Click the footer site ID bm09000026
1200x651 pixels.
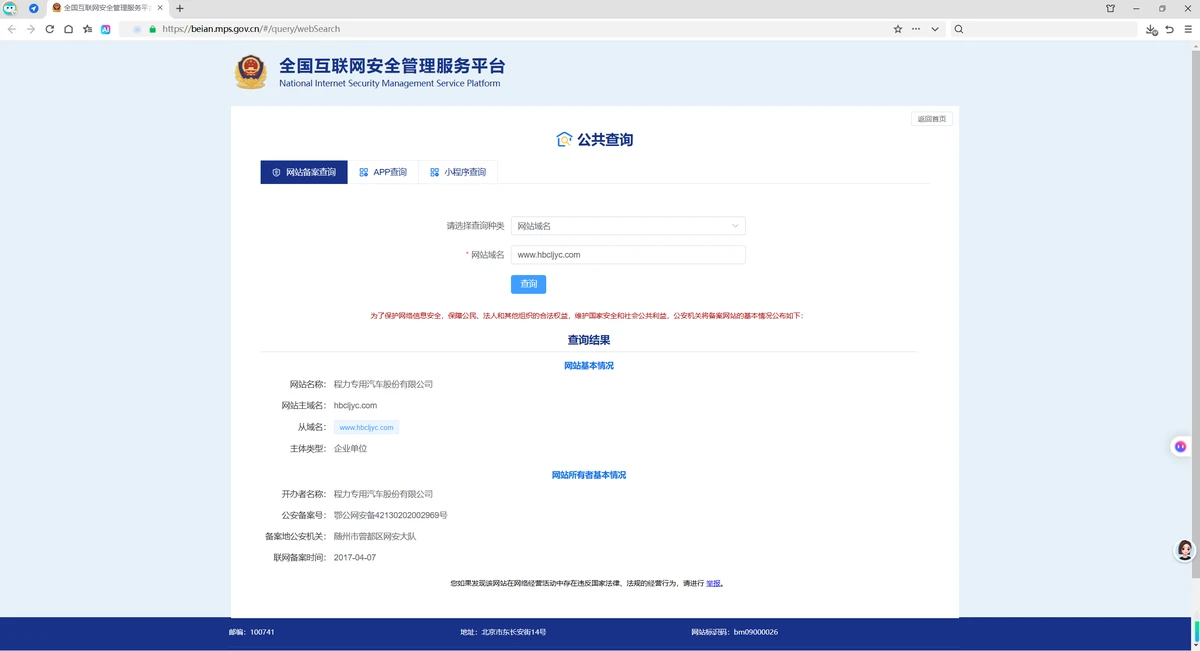(x=756, y=632)
